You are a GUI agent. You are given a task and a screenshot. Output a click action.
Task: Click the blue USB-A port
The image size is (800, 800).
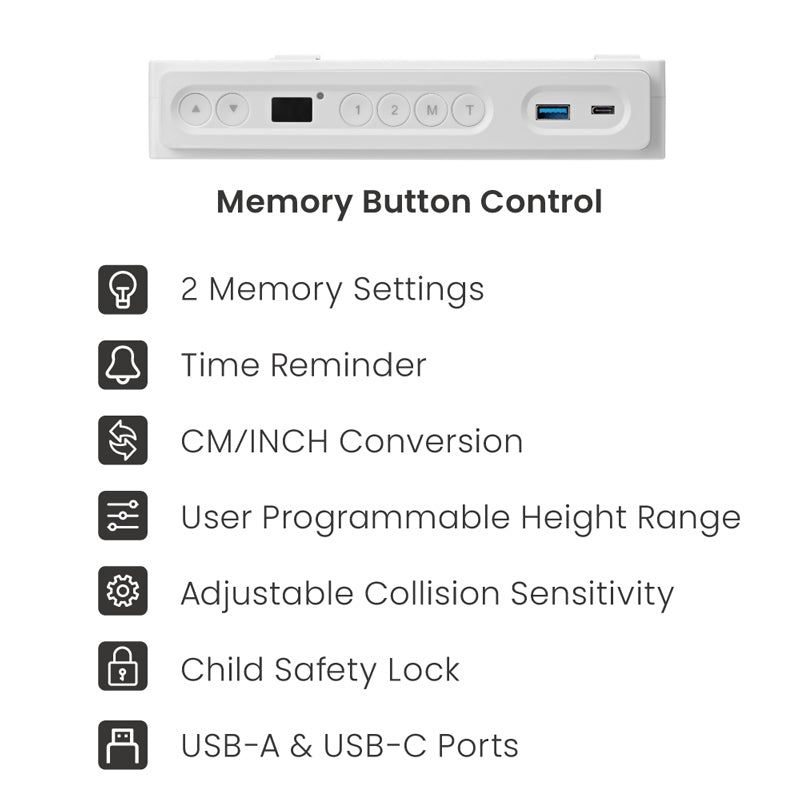553,110
